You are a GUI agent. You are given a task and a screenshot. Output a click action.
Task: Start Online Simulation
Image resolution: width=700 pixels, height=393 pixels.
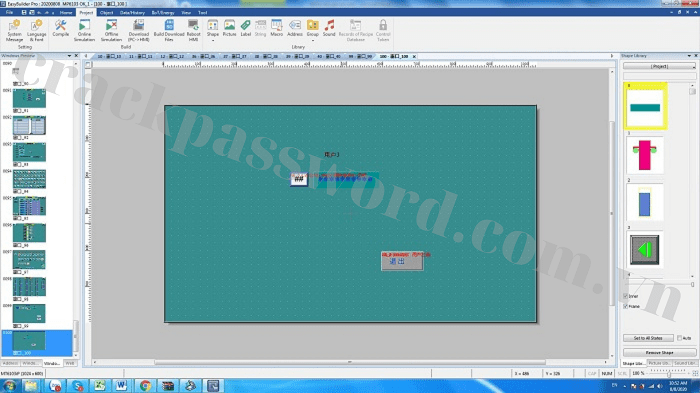point(84,30)
